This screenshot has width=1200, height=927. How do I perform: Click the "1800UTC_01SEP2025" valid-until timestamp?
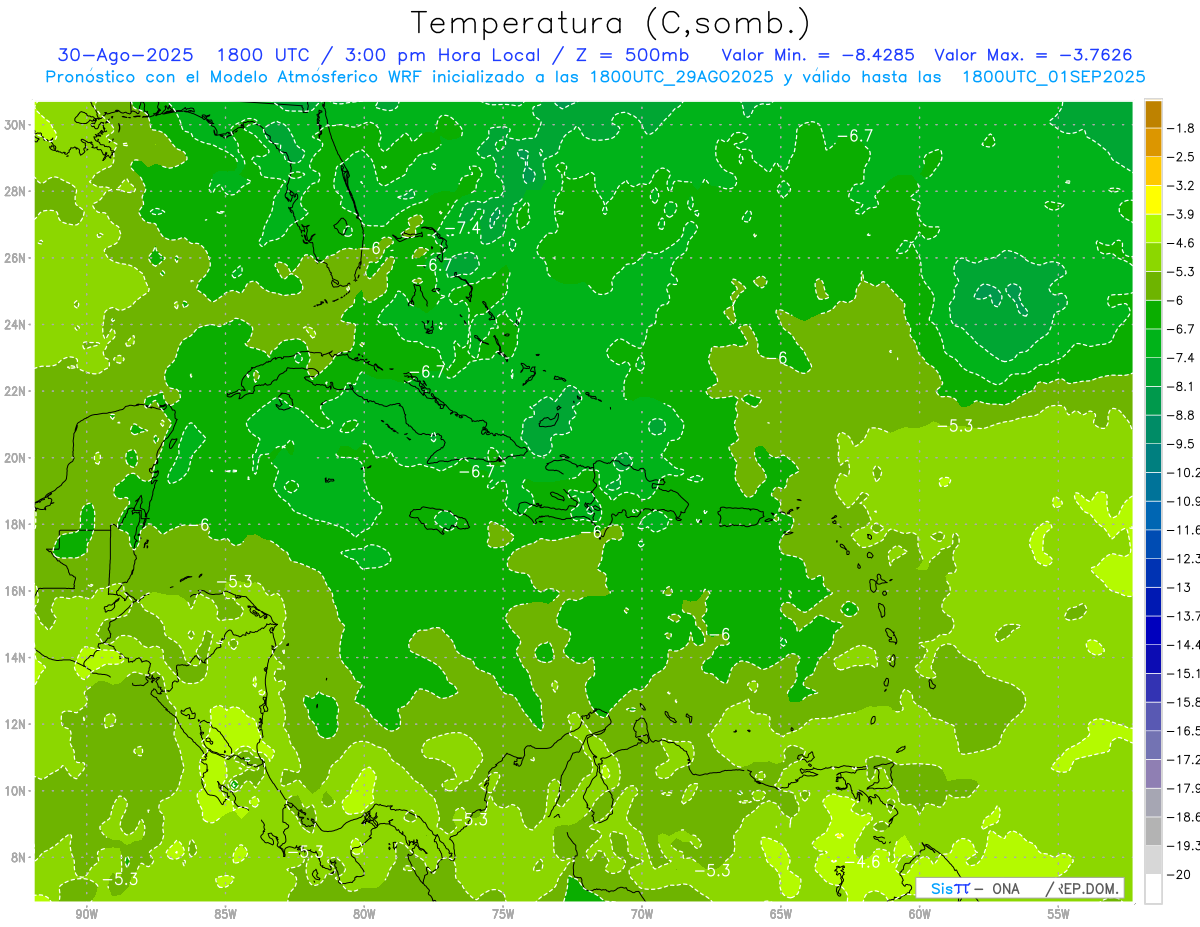coord(1053,76)
